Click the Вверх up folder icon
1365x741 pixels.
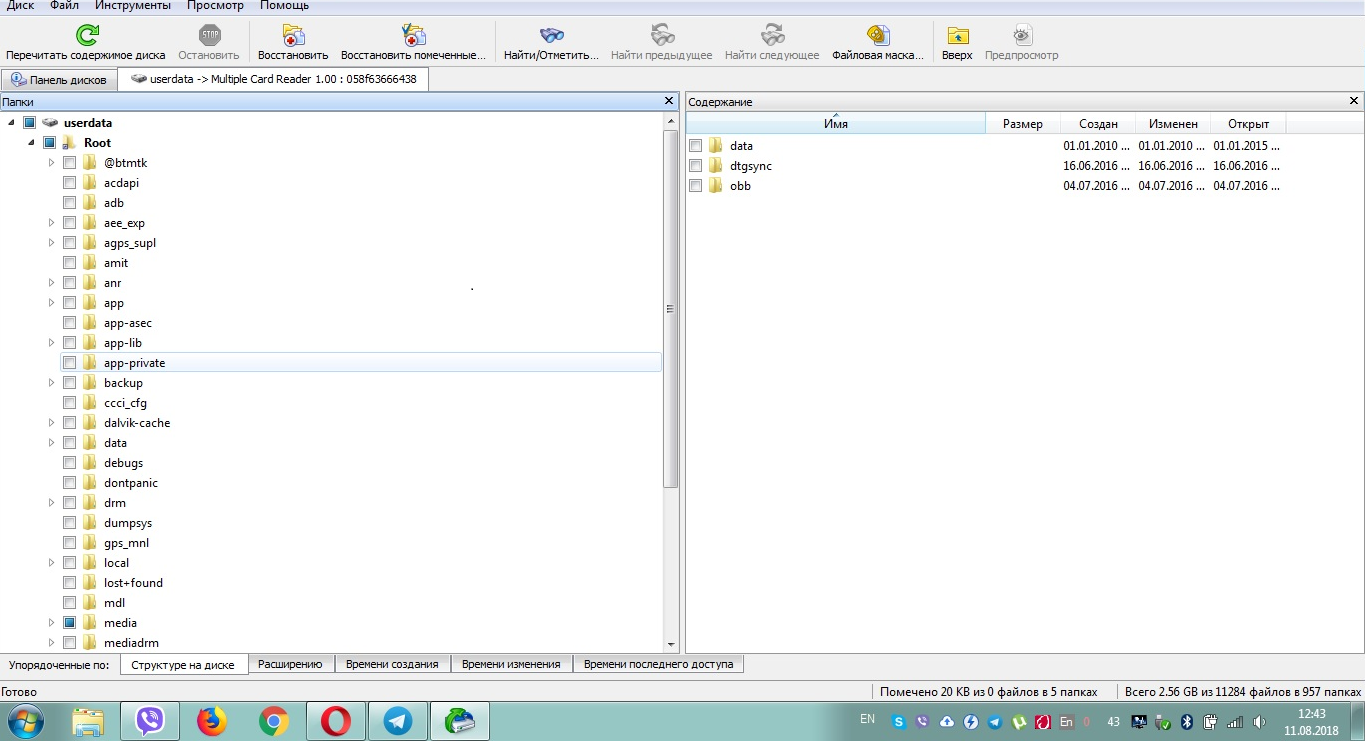[x=957, y=36]
